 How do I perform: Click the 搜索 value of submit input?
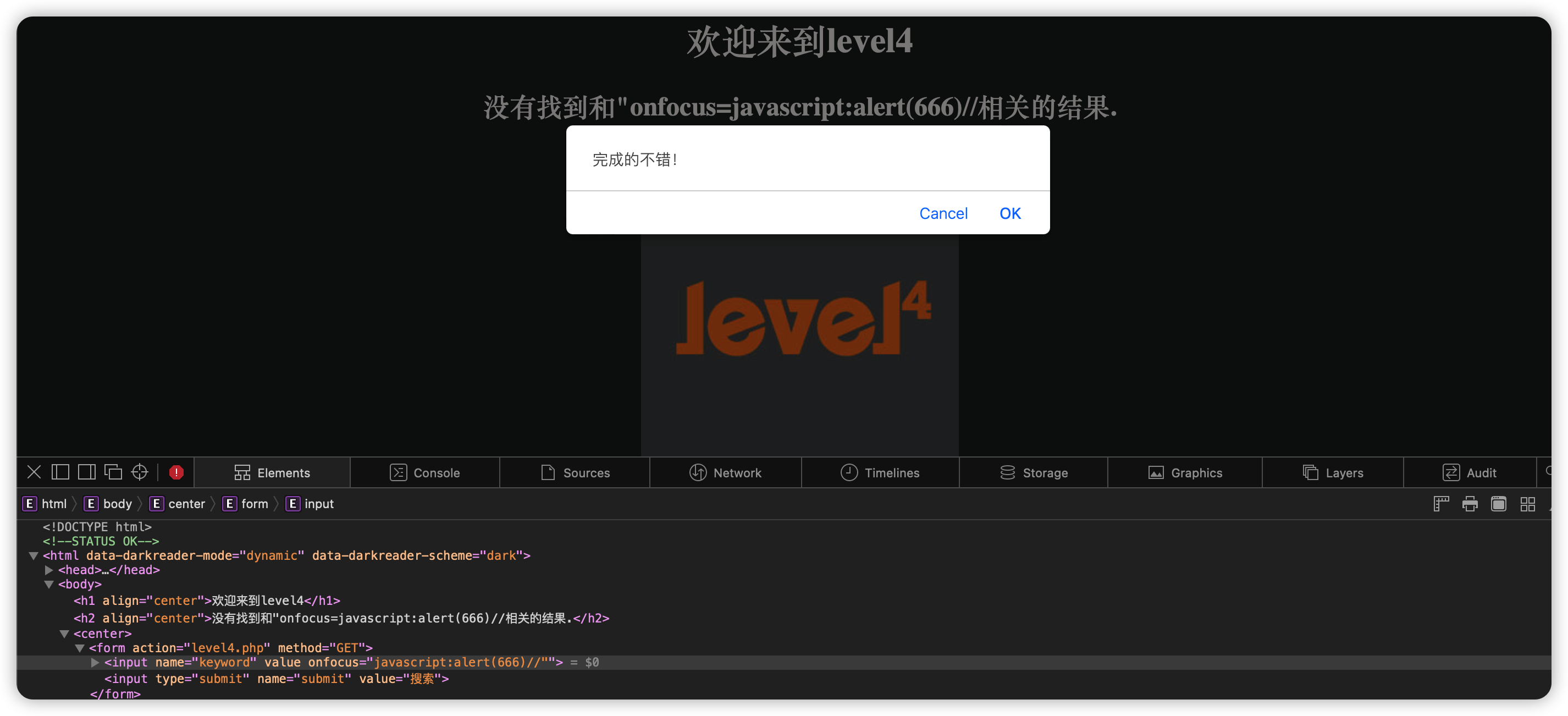(x=422, y=678)
